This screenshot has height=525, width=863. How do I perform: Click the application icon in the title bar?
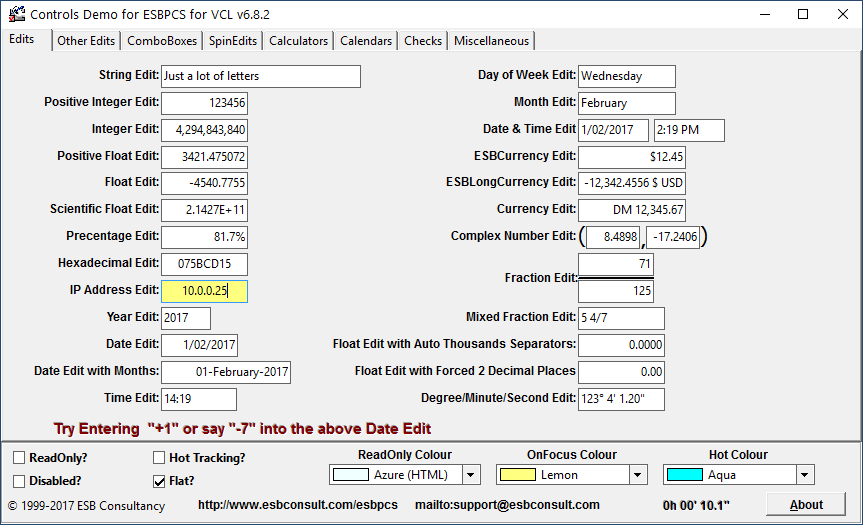(16, 14)
